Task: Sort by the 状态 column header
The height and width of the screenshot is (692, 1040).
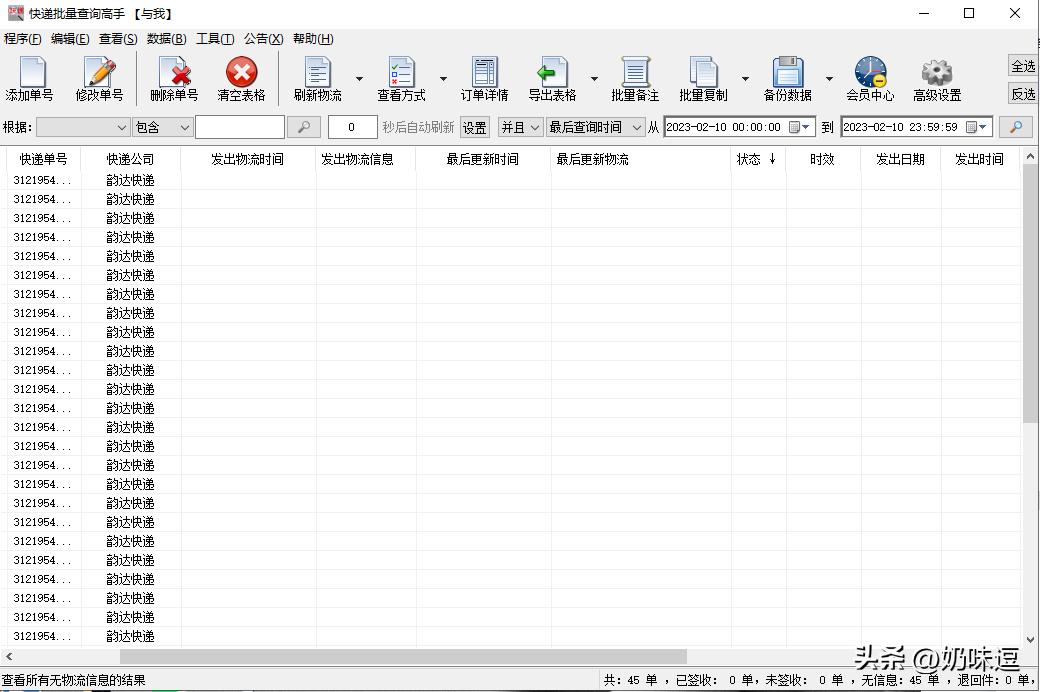Action: pos(757,159)
